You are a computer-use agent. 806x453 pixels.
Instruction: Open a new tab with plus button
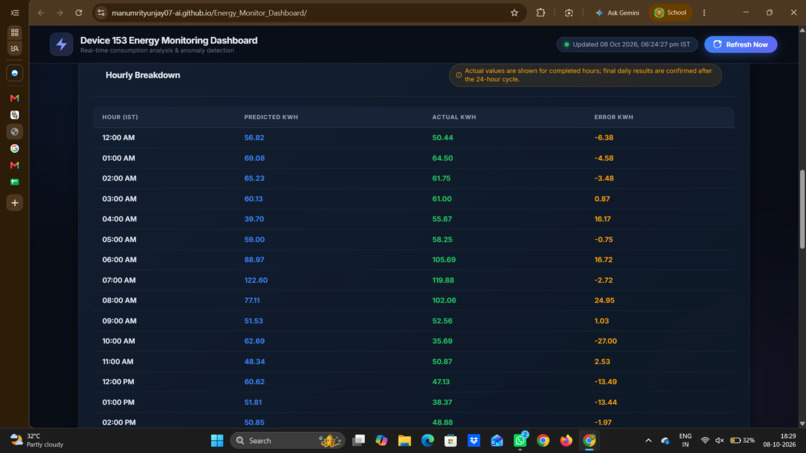[15, 203]
